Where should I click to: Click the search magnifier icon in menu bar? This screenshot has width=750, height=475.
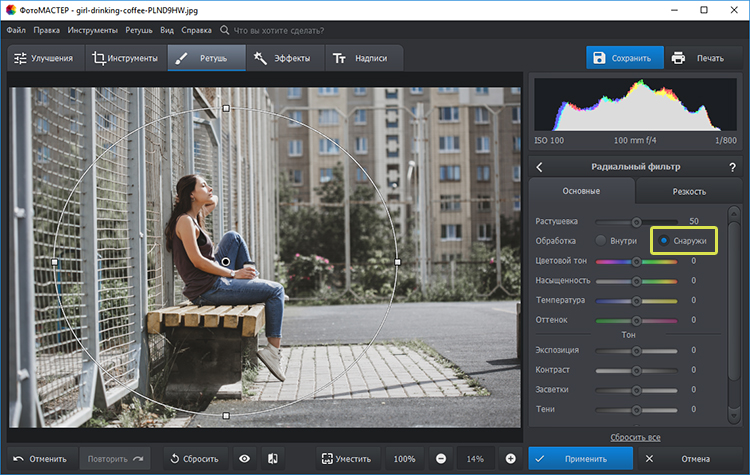(223, 31)
